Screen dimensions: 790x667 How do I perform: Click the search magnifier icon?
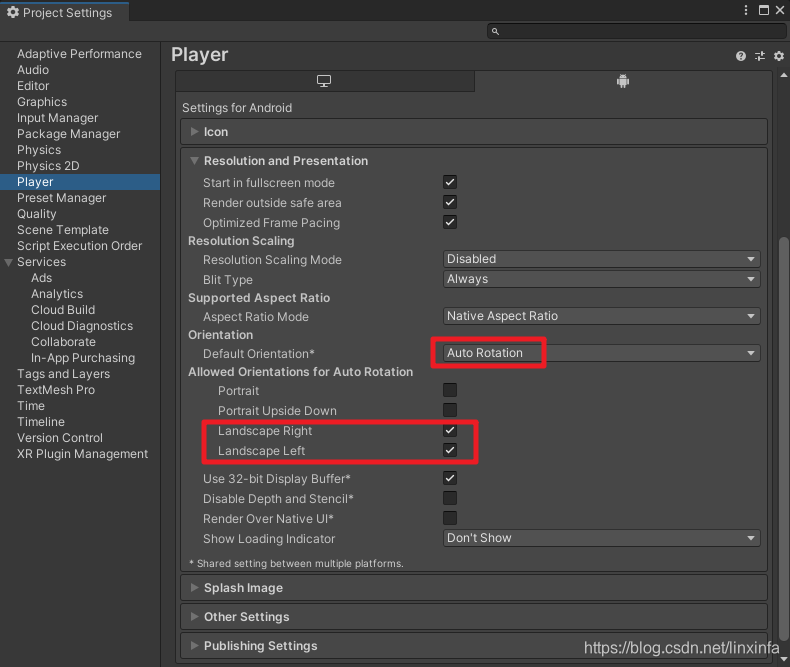point(495,31)
